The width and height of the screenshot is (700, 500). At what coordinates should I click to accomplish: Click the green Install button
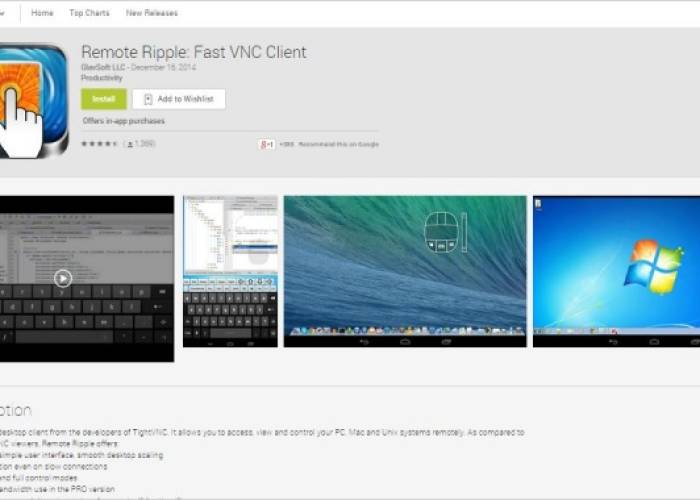[104, 99]
